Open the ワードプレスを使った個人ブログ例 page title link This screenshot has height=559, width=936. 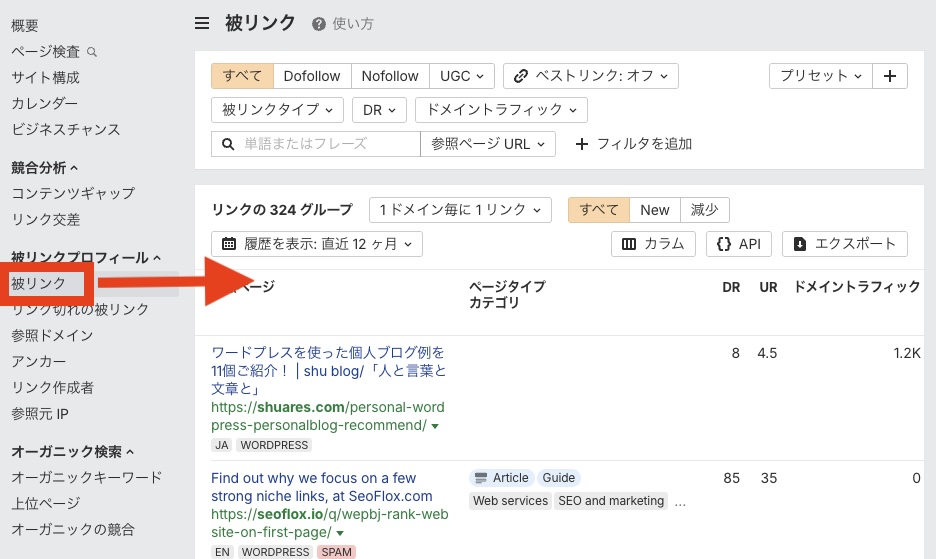point(329,371)
